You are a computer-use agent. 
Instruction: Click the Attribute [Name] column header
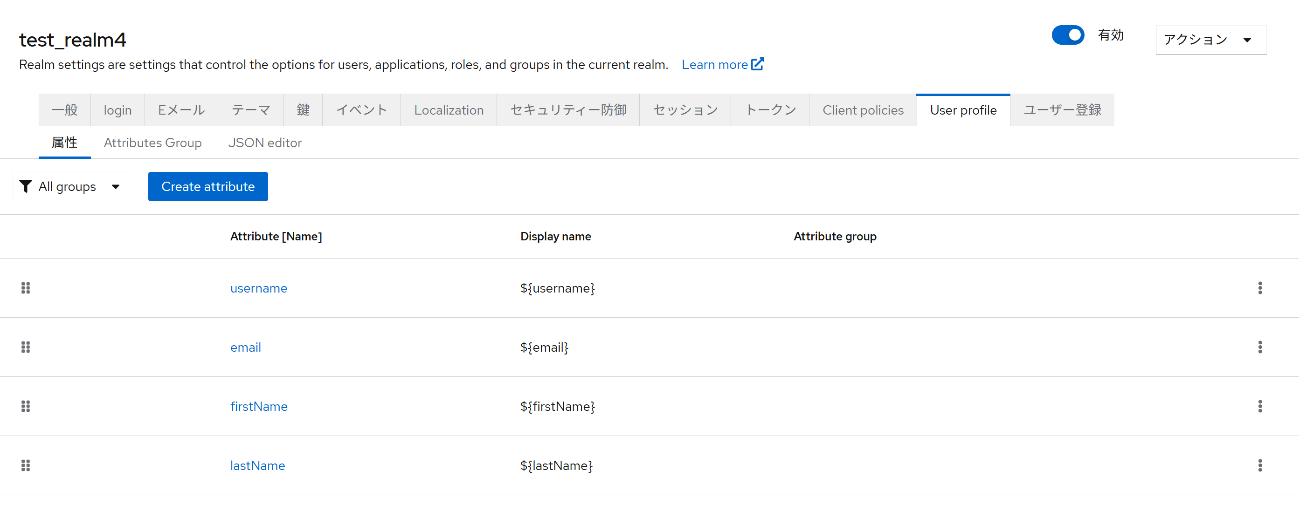pos(276,236)
